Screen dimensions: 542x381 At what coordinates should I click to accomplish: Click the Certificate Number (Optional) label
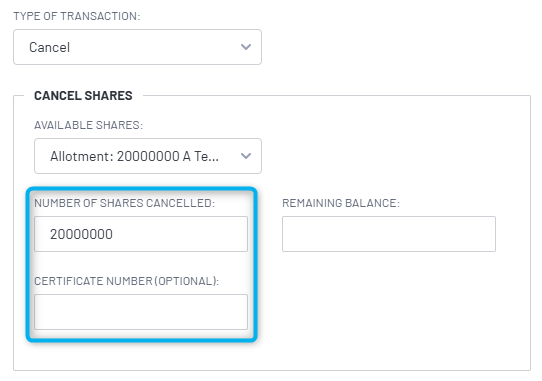(x=127, y=281)
